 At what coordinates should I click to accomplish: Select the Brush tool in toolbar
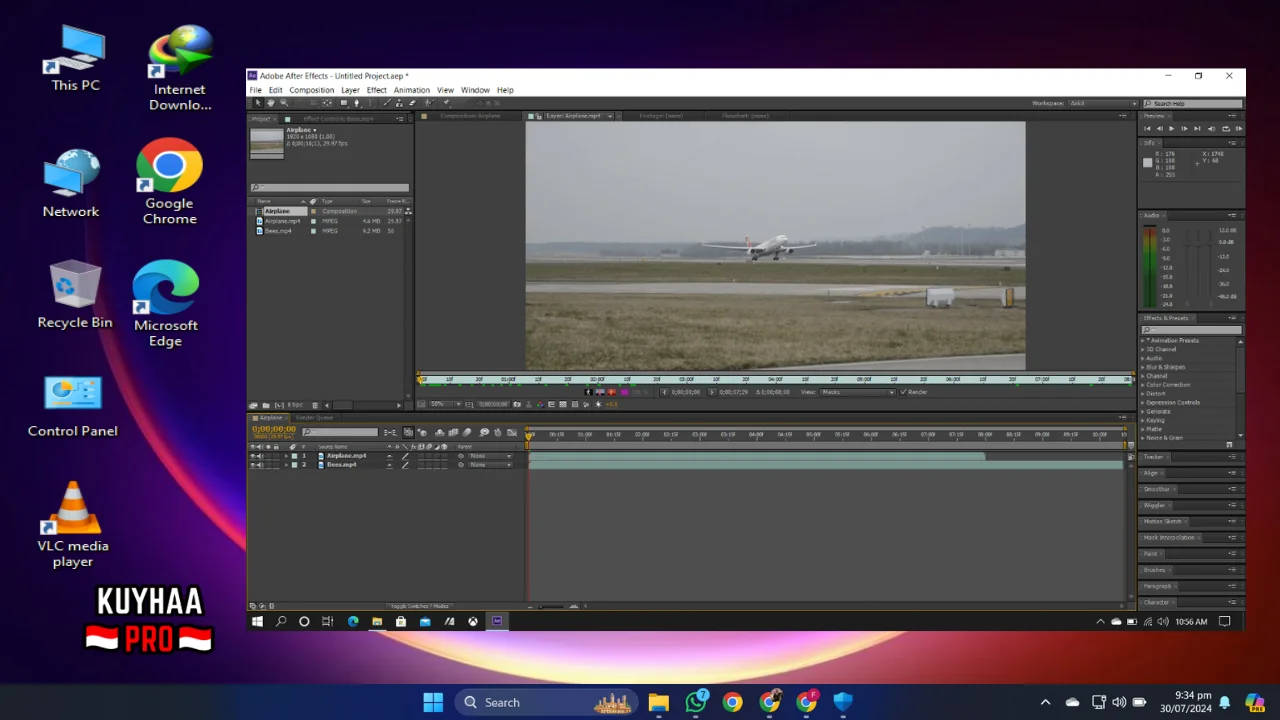point(387,102)
